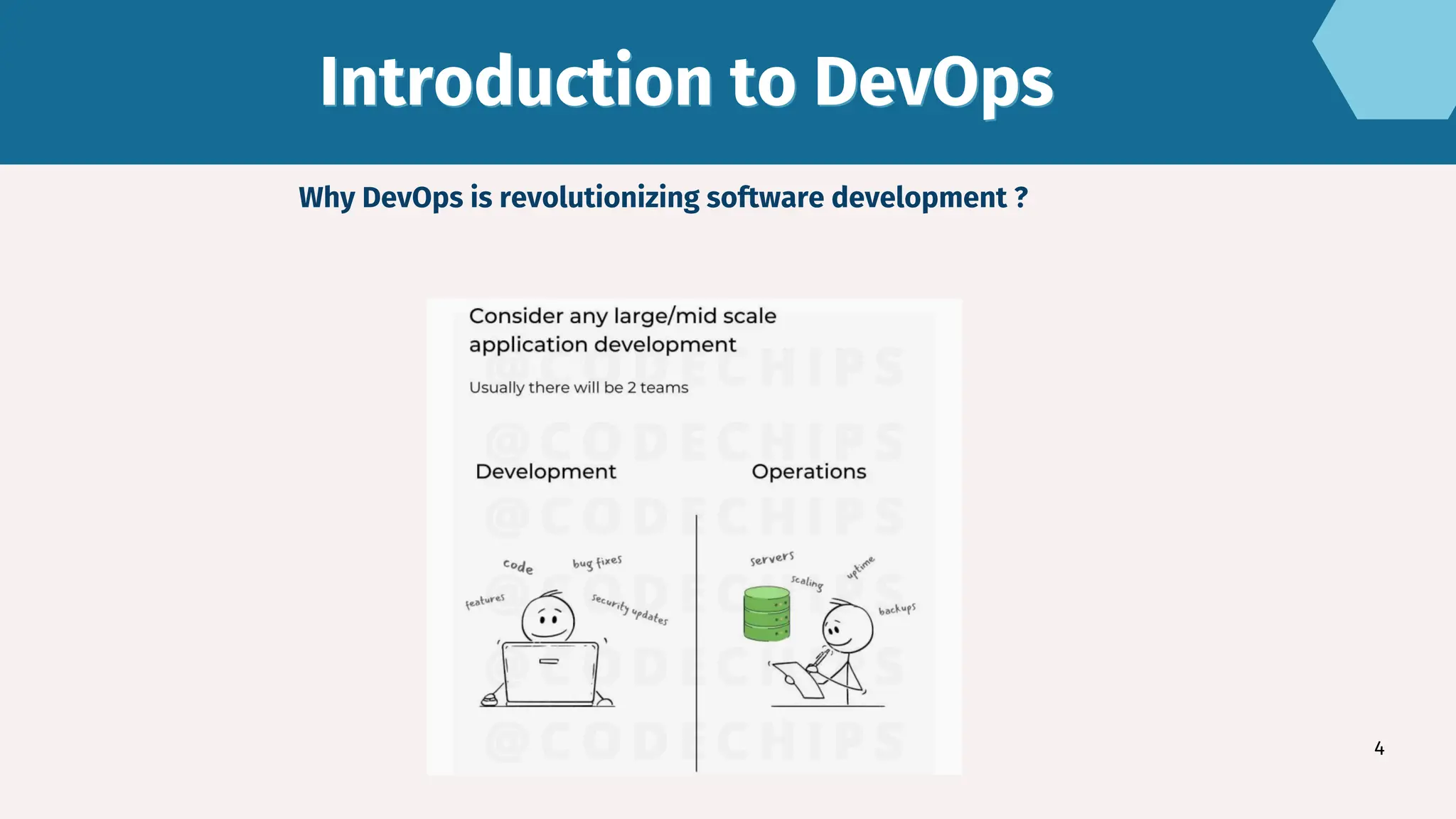Click the operations stick figure's head
1456x819 pixels.
tap(847, 628)
